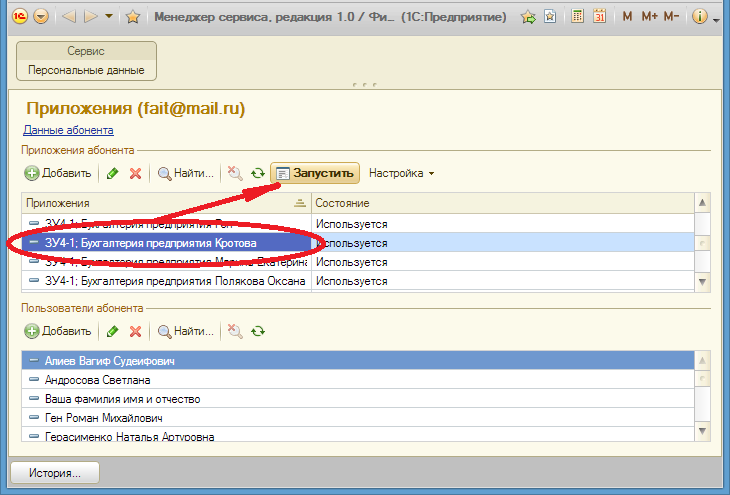Click the Состояние column header
This screenshot has height=495, width=730.
[503, 203]
